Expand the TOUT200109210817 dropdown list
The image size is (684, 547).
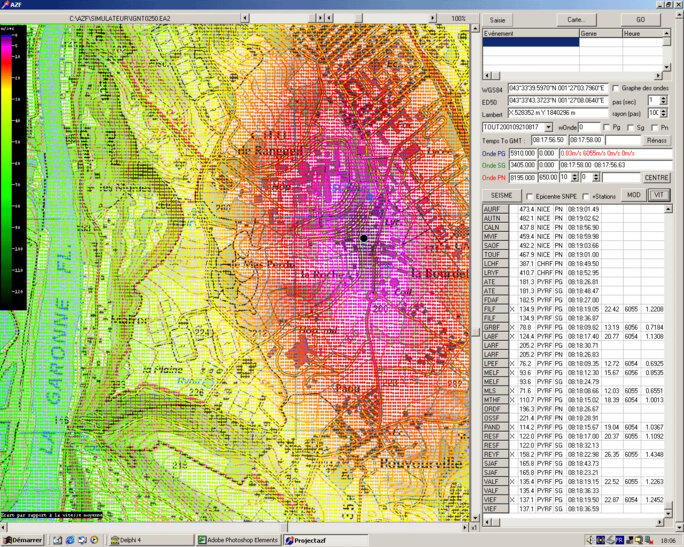[550, 127]
